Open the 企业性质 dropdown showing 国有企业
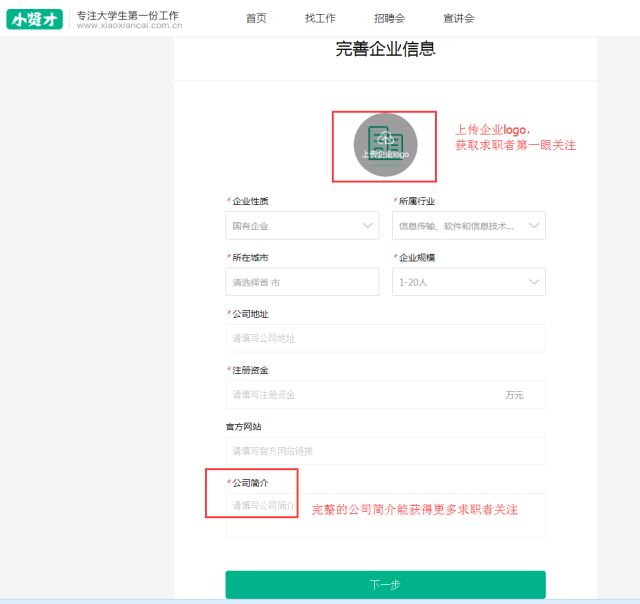 (x=302, y=225)
